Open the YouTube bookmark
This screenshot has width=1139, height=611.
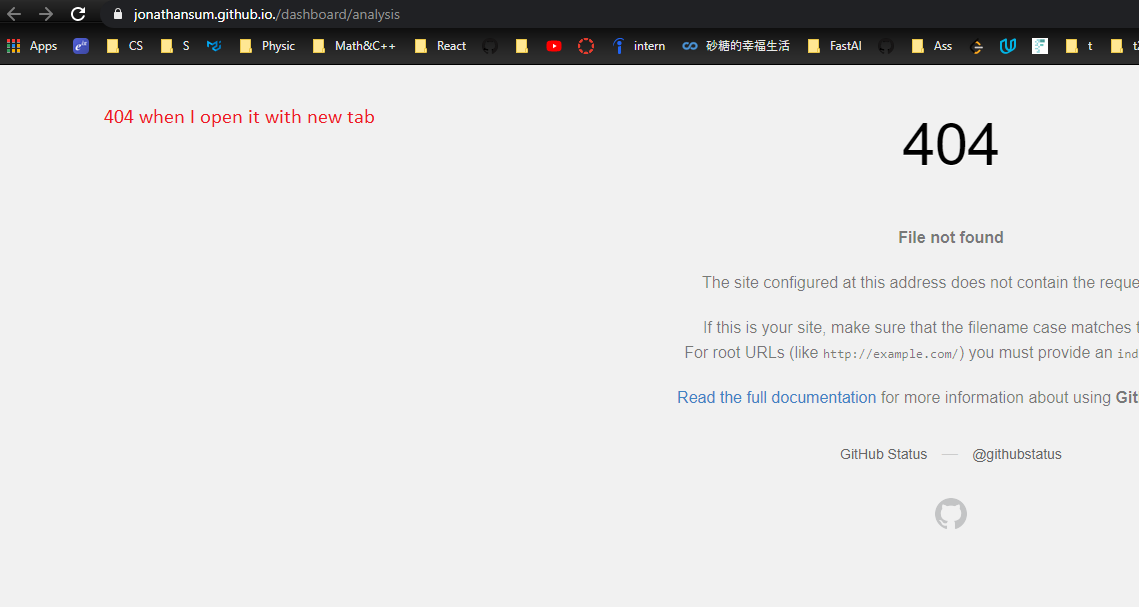(x=554, y=46)
